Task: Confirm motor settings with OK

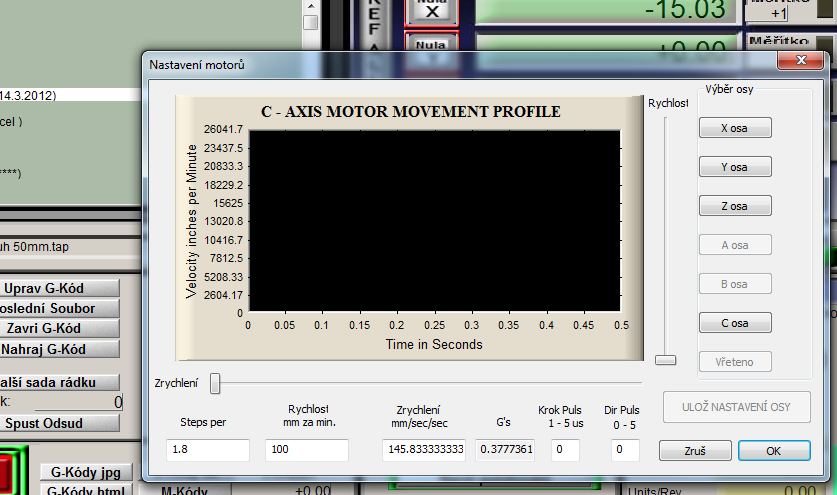Action: (x=774, y=451)
